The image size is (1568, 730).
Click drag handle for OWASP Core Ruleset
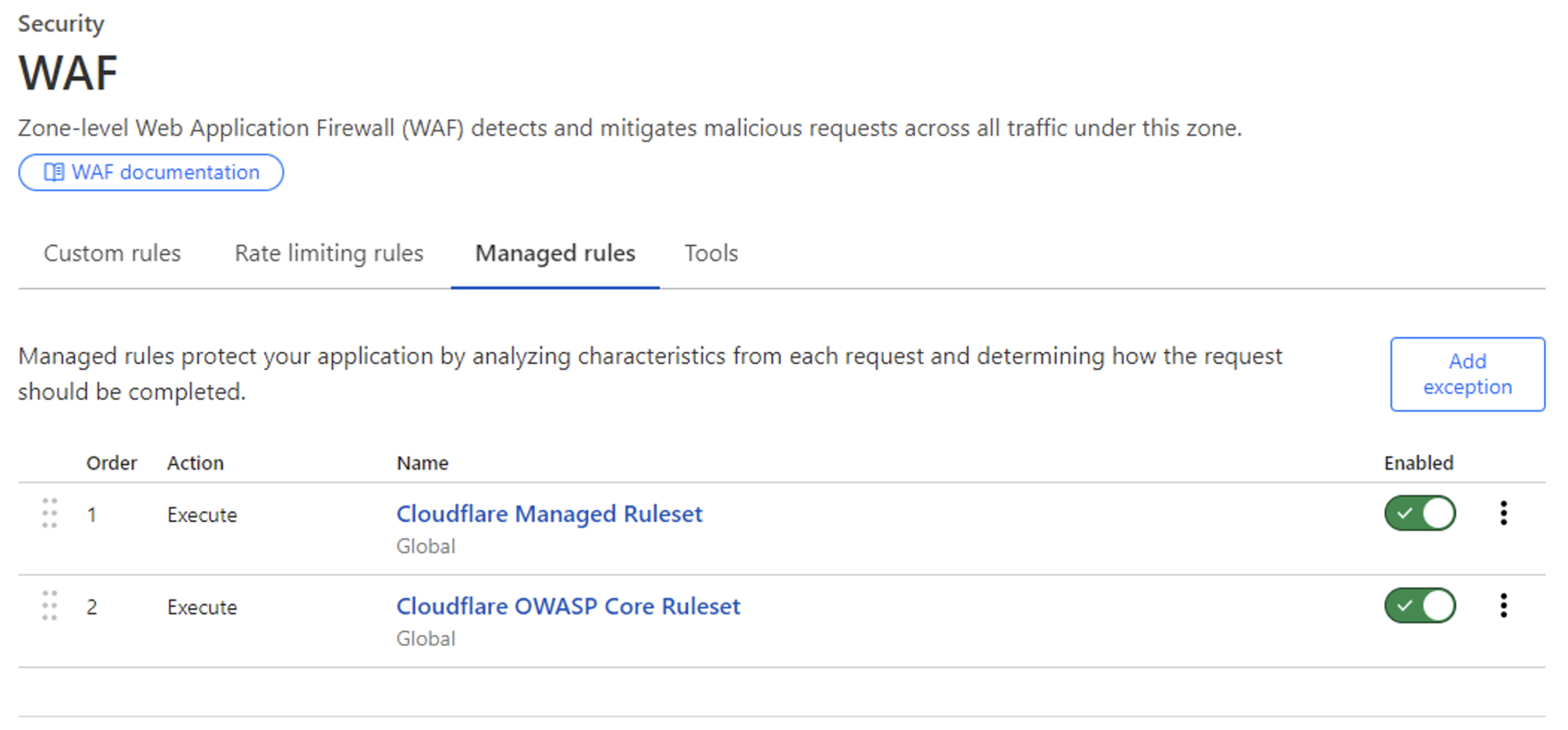tap(50, 606)
